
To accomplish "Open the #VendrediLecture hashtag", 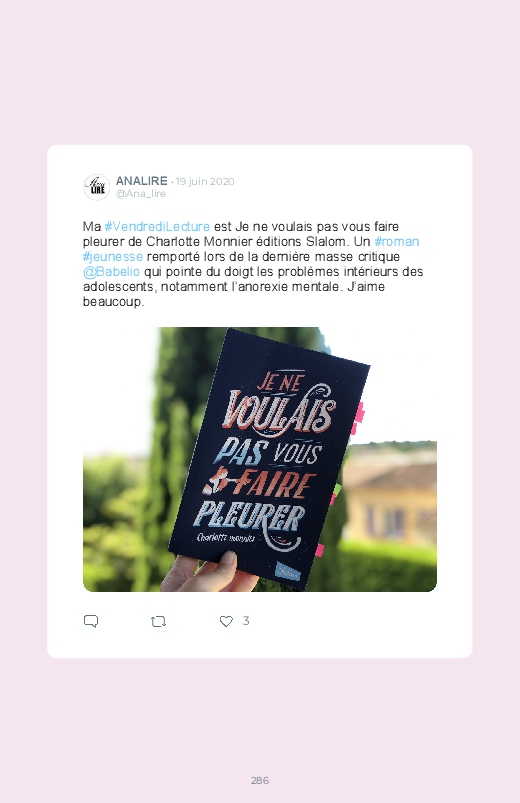I will pyautogui.click(x=157, y=226).
